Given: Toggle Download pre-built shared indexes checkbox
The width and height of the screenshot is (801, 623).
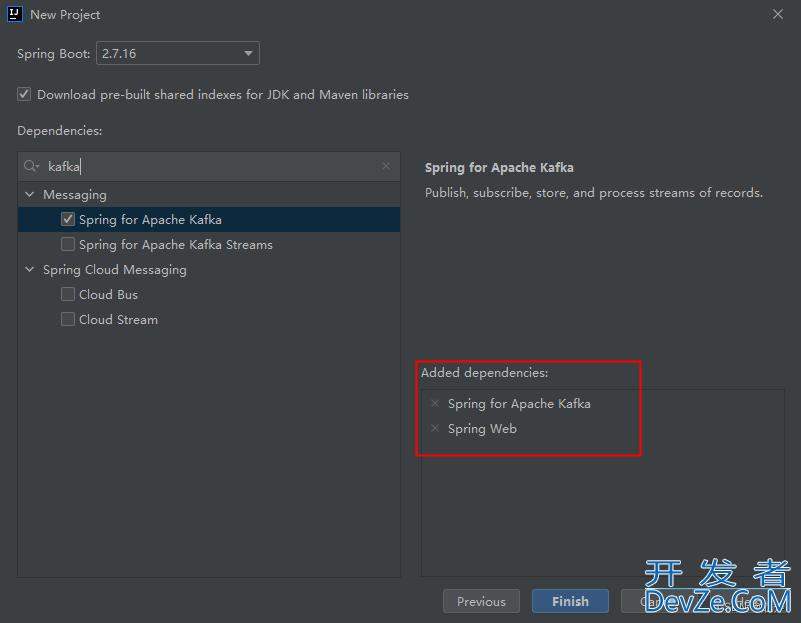Looking at the screenshot, I should (24, 94).
